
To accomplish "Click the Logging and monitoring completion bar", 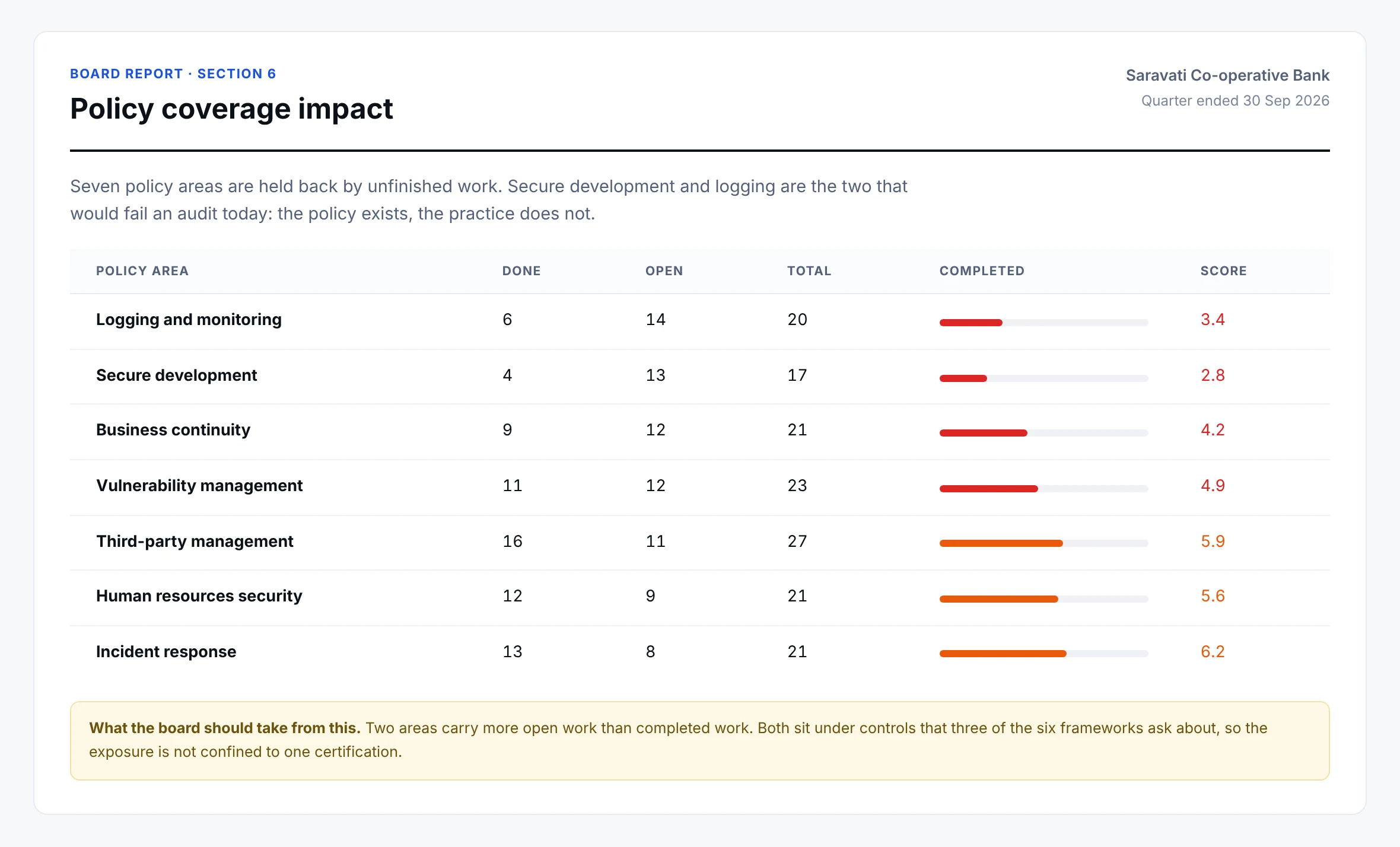I will pos(1043,323).
